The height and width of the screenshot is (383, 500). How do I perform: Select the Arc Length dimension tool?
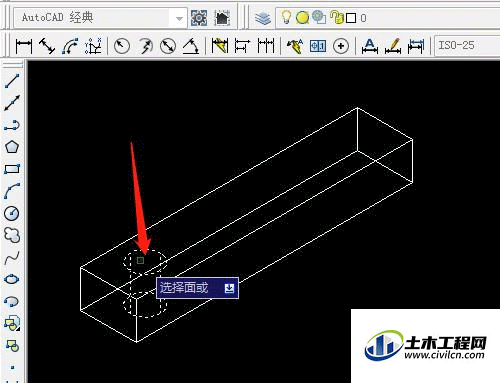click(x=70, y=46)
